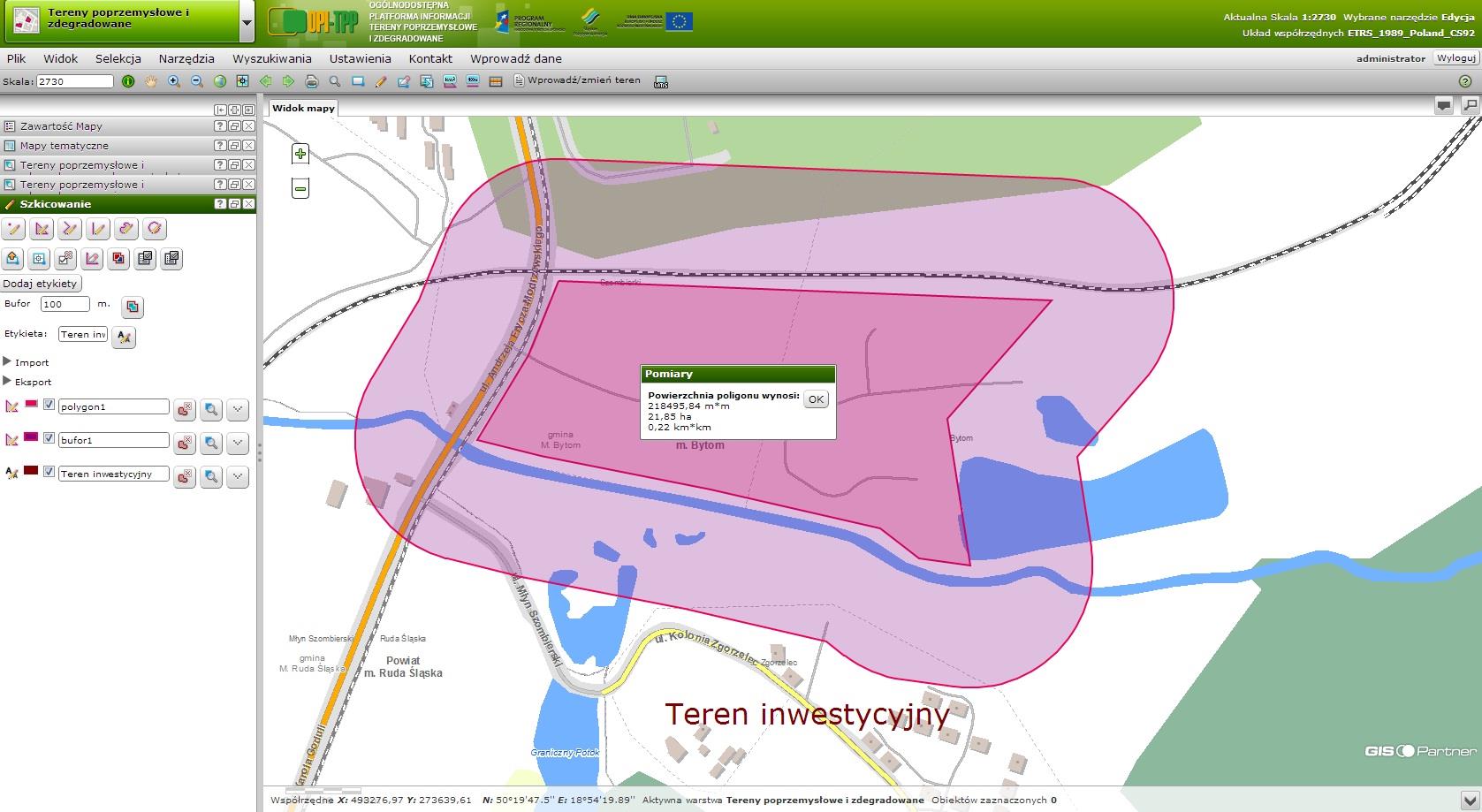The height and width of the screenshot is (812, 1482).
Task: Open the Ustawienia menu
Action: 361,58
